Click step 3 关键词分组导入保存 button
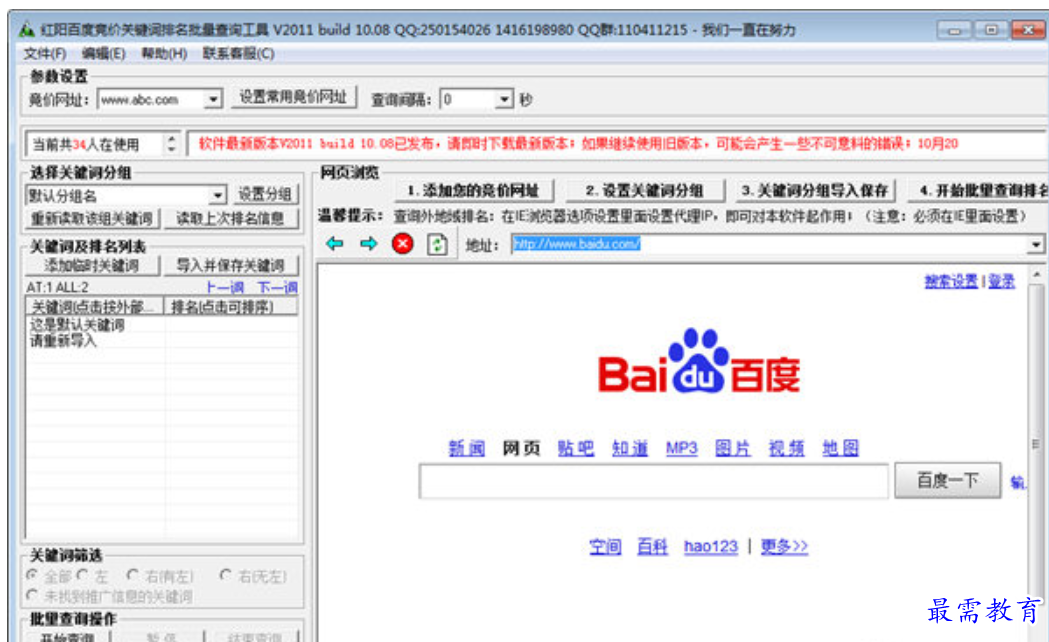This screenshot has height=642, width=1049. [815, 191]
